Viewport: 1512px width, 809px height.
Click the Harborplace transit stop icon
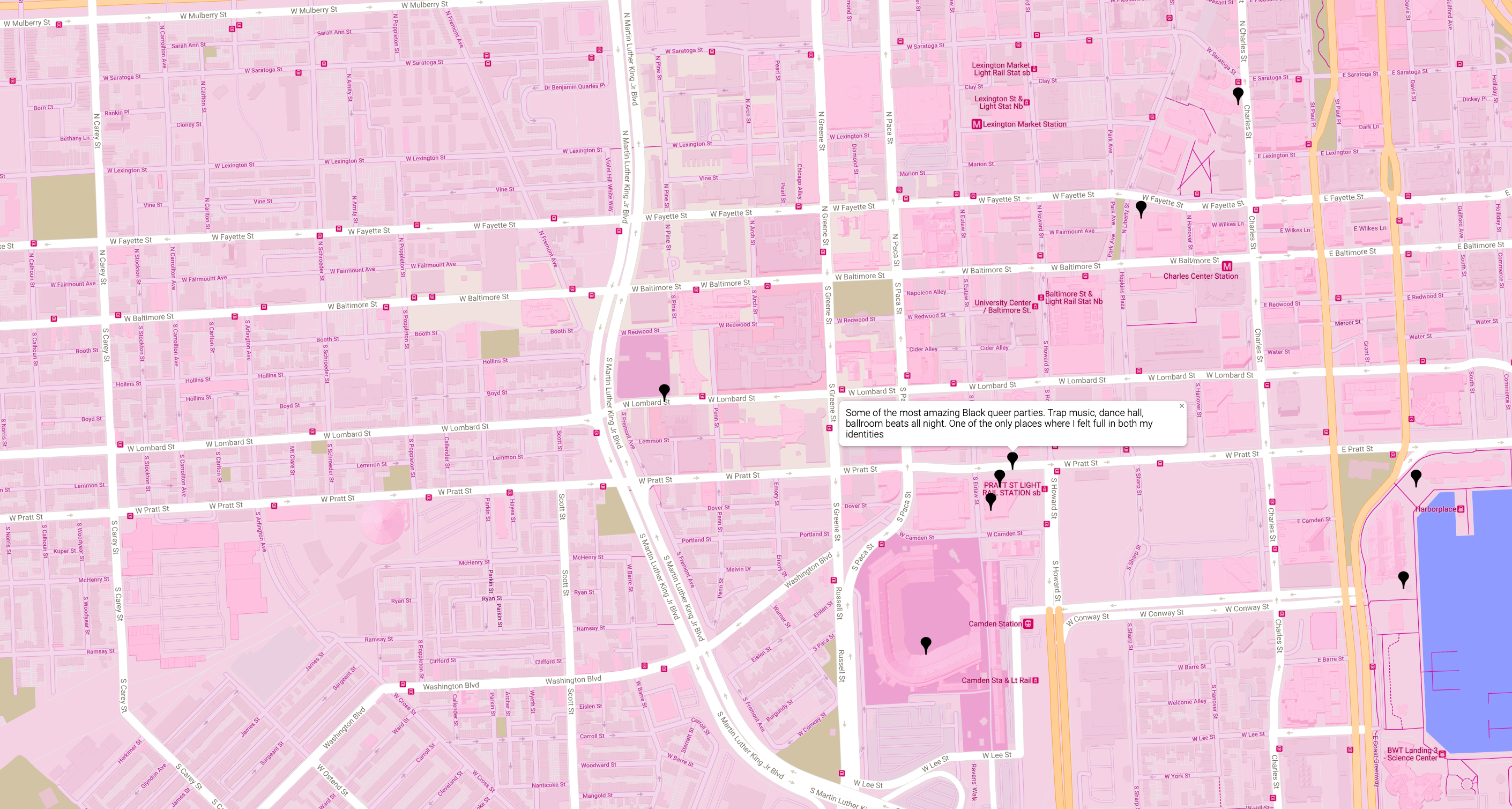1461,509
